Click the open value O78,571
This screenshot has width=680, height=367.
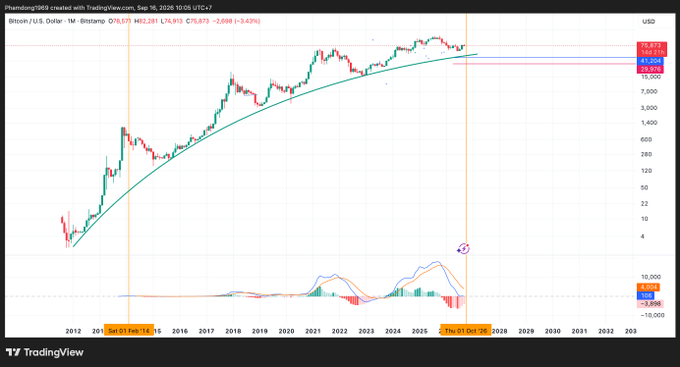(x=120, y=21)
